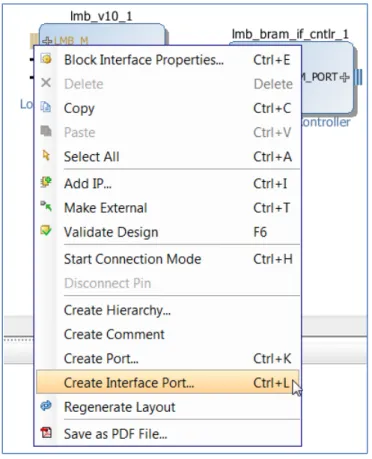Click the Make External arrow icon
This screenshot has width=372, height=459.
point(46,206)
